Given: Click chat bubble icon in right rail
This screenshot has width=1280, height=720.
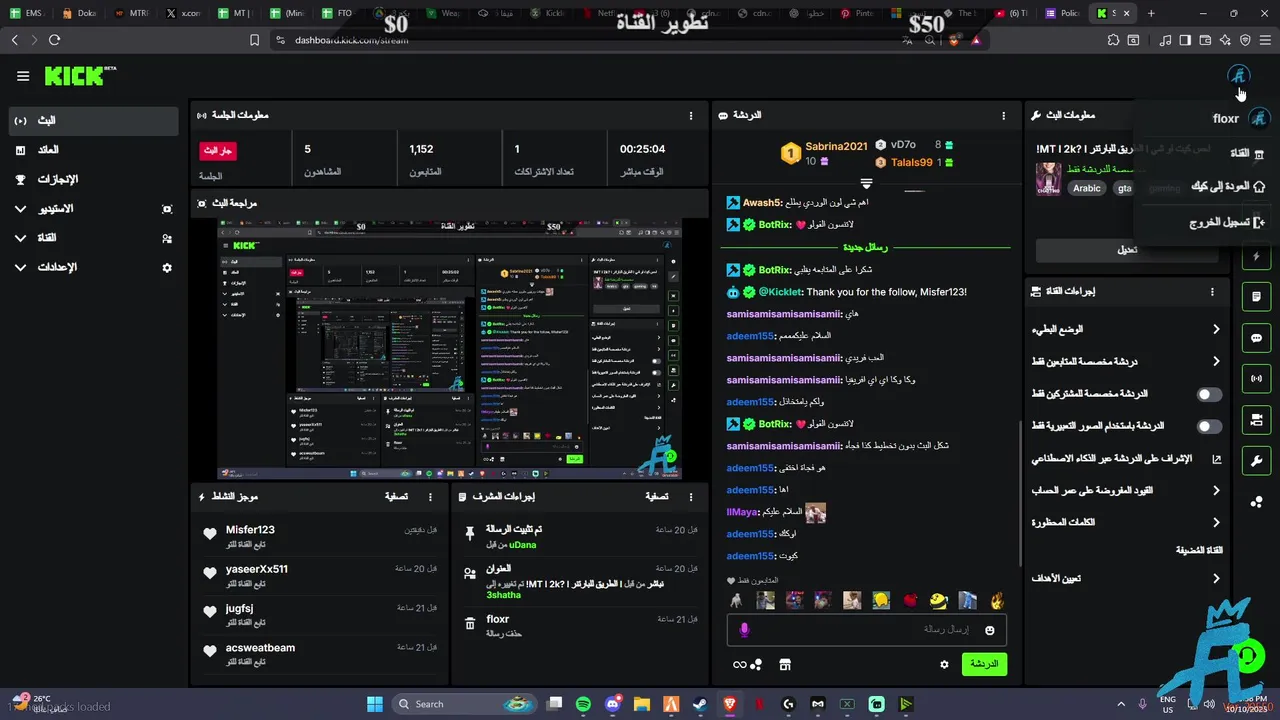Looking at the screenshot, I should pyautogui.click(x=1256, y=338).
